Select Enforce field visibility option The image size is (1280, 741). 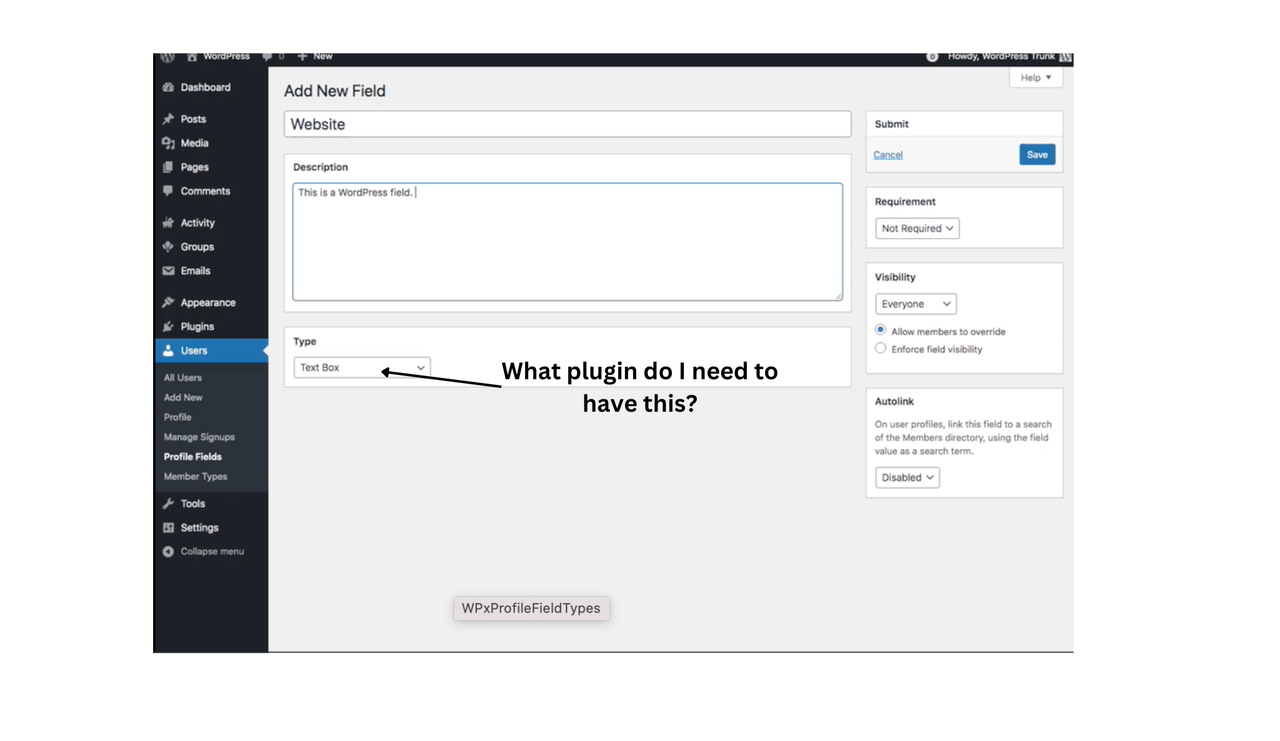[x=880, y=348]
